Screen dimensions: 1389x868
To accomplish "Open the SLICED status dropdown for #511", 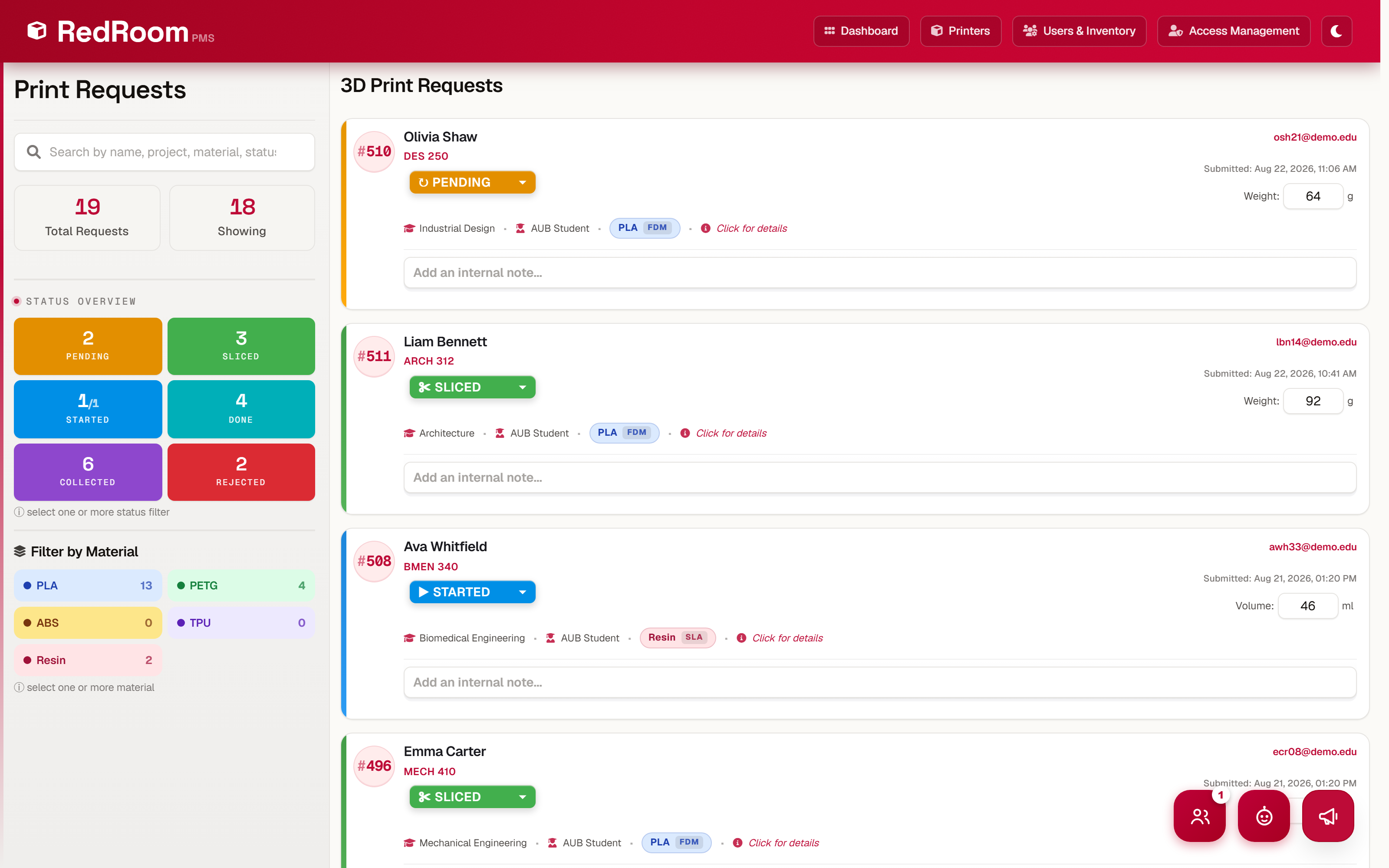I will coord(472,387).
